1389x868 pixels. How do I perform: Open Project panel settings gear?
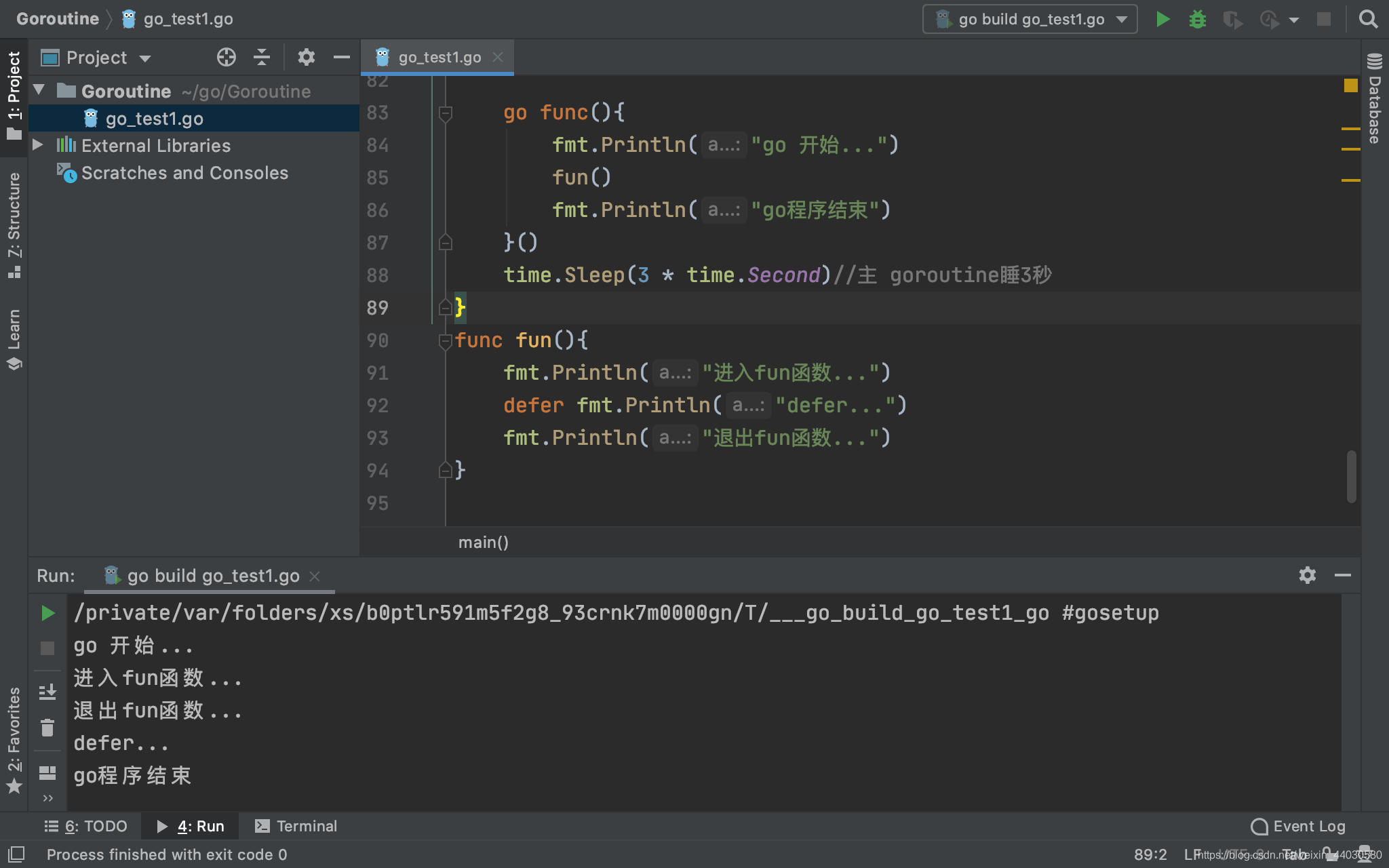[x=306, y=57]
